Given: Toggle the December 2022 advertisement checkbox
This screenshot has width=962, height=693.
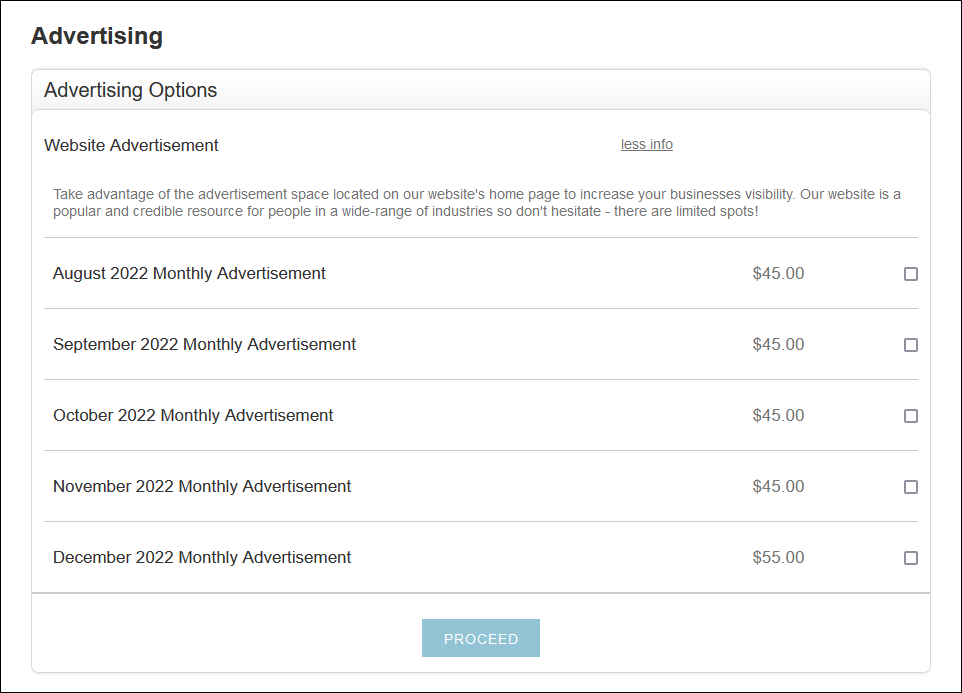Looking at the screenshot, I should (x=911, y=558).
